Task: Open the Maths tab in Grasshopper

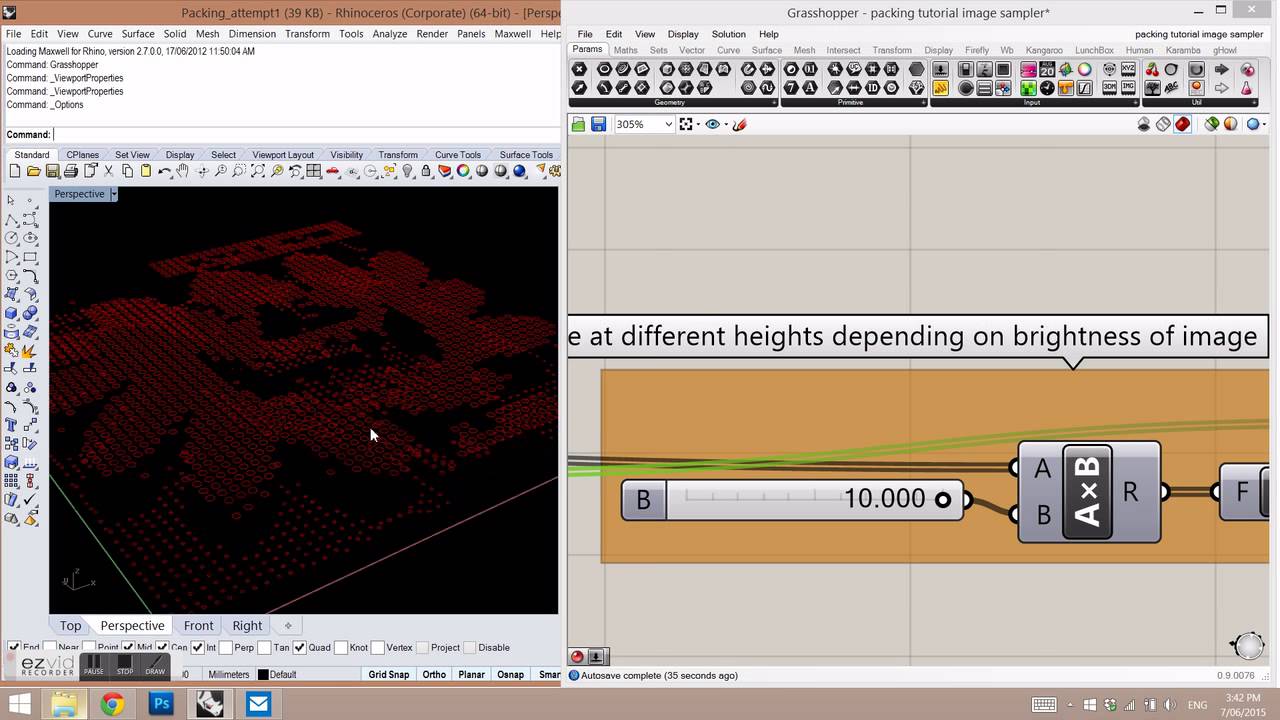Action: (626, 50)
